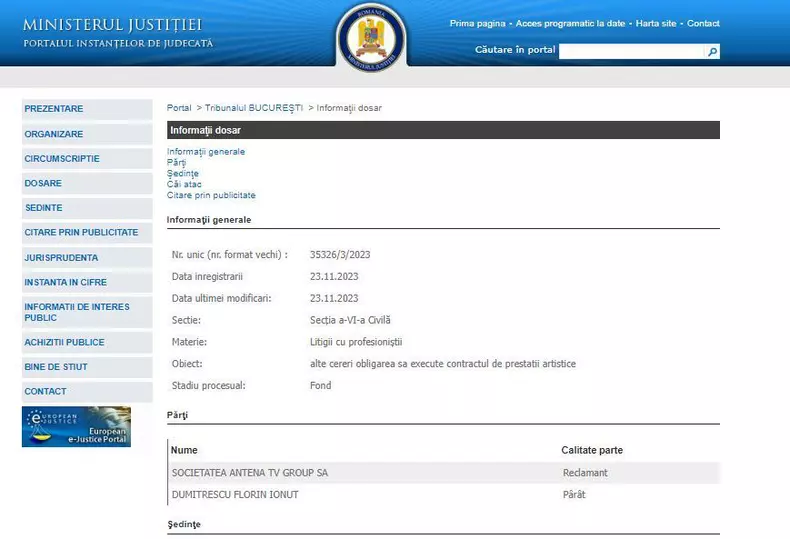The width and height of the screenshot is (790, 539).
Task: Open BINE DE STIUT sidebar item
Action: pyautogui.click(x=87, y=367)
